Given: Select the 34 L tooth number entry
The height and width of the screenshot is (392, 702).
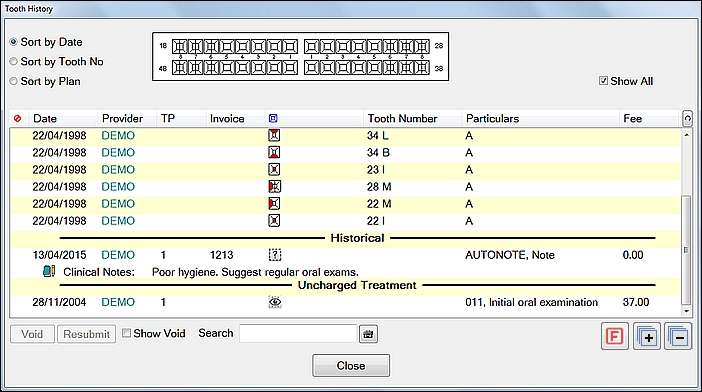Looking at the screenshot, I should click(377, 136).
